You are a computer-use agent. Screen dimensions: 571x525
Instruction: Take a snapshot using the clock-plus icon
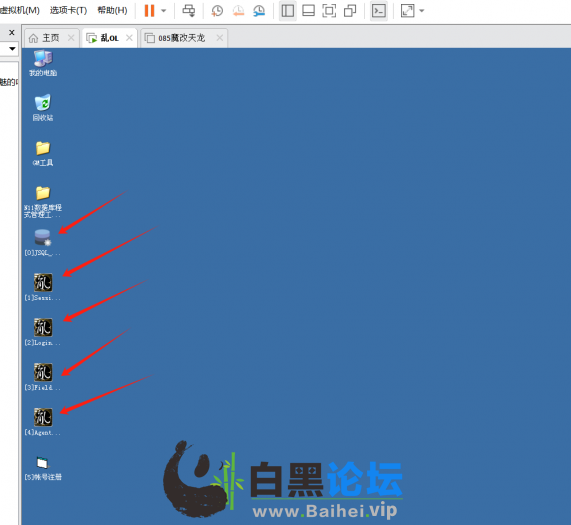point(217,11)
